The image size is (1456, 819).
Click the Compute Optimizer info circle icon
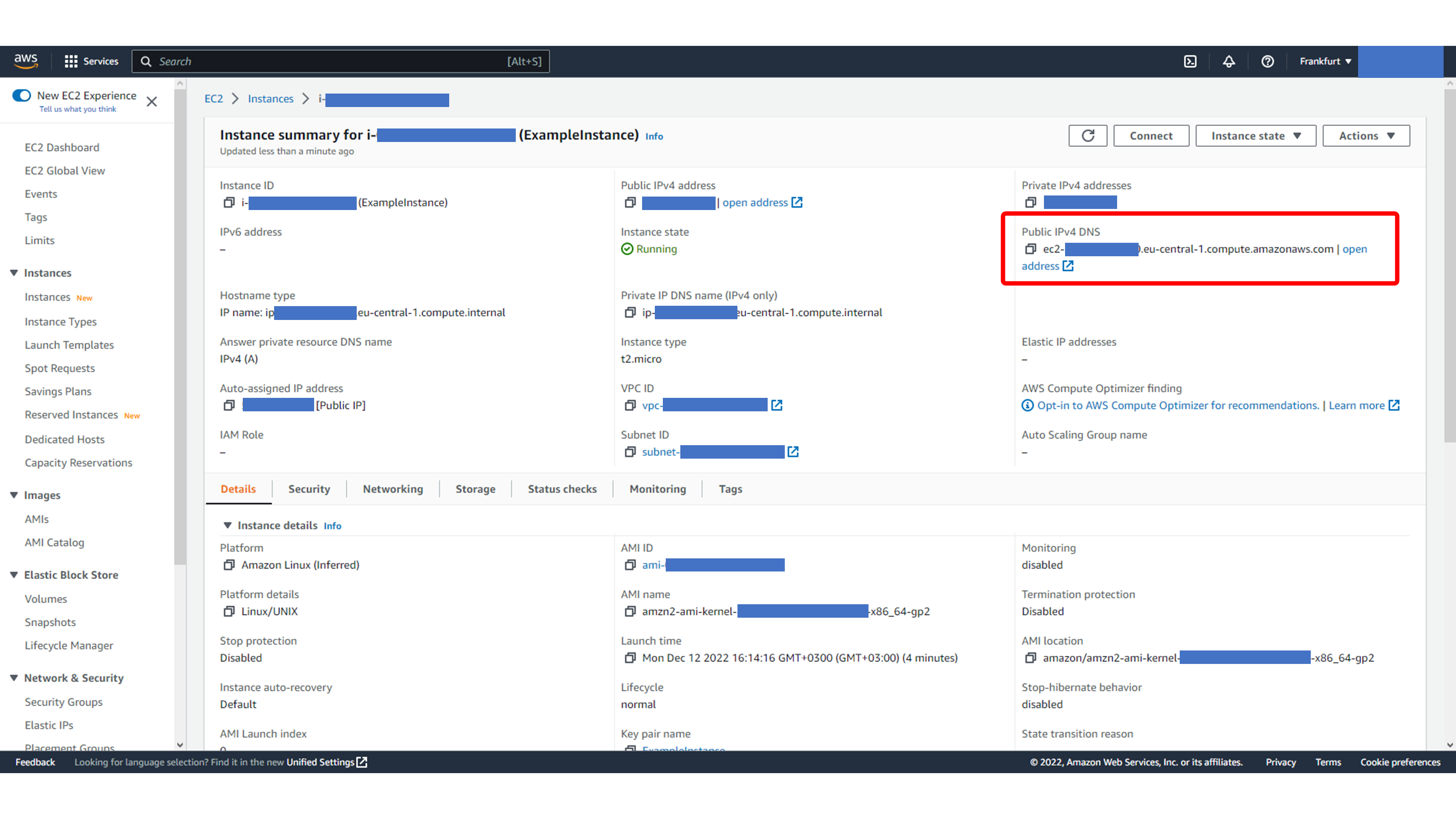(1028, 405)
